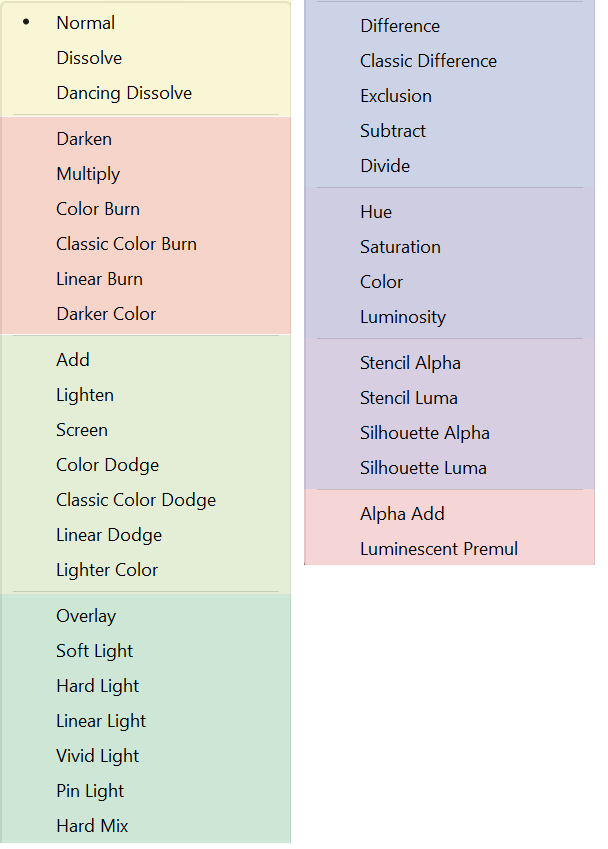Choose the Screen blending mode
The height and width of the screenshot is (849, 608).
82,430
